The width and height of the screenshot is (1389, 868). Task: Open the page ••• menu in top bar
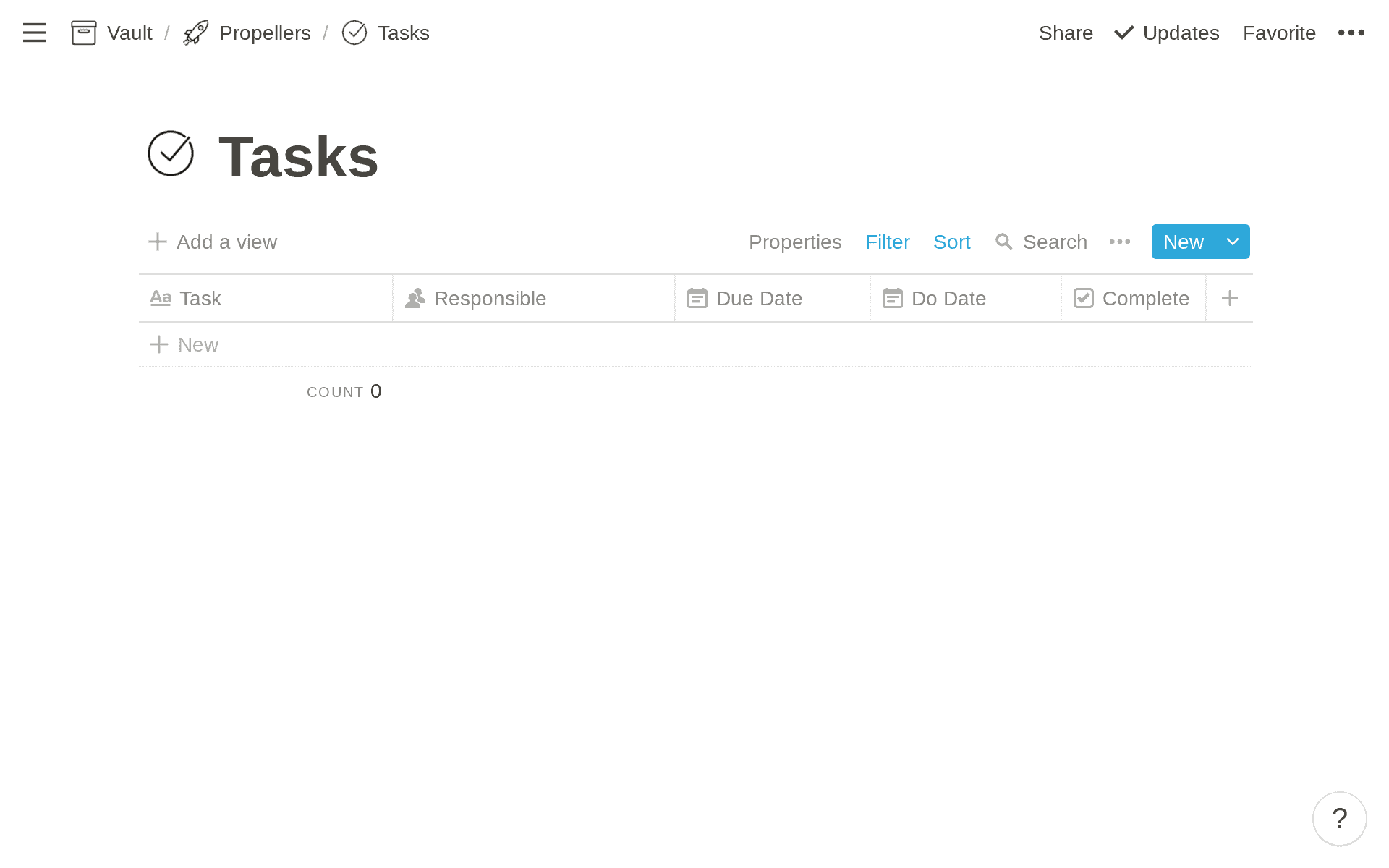[1351, 33]
